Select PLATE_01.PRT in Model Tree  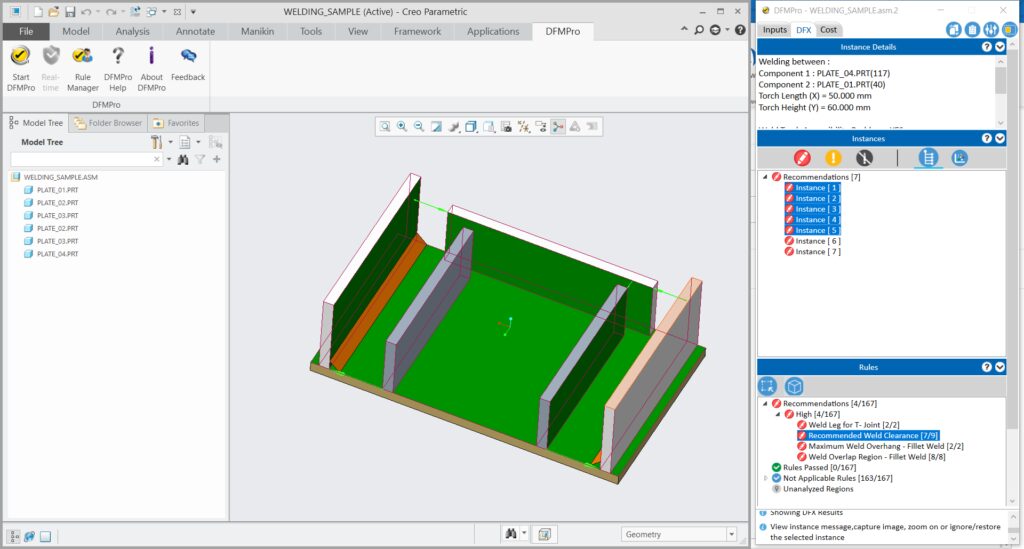click(57, 190)
